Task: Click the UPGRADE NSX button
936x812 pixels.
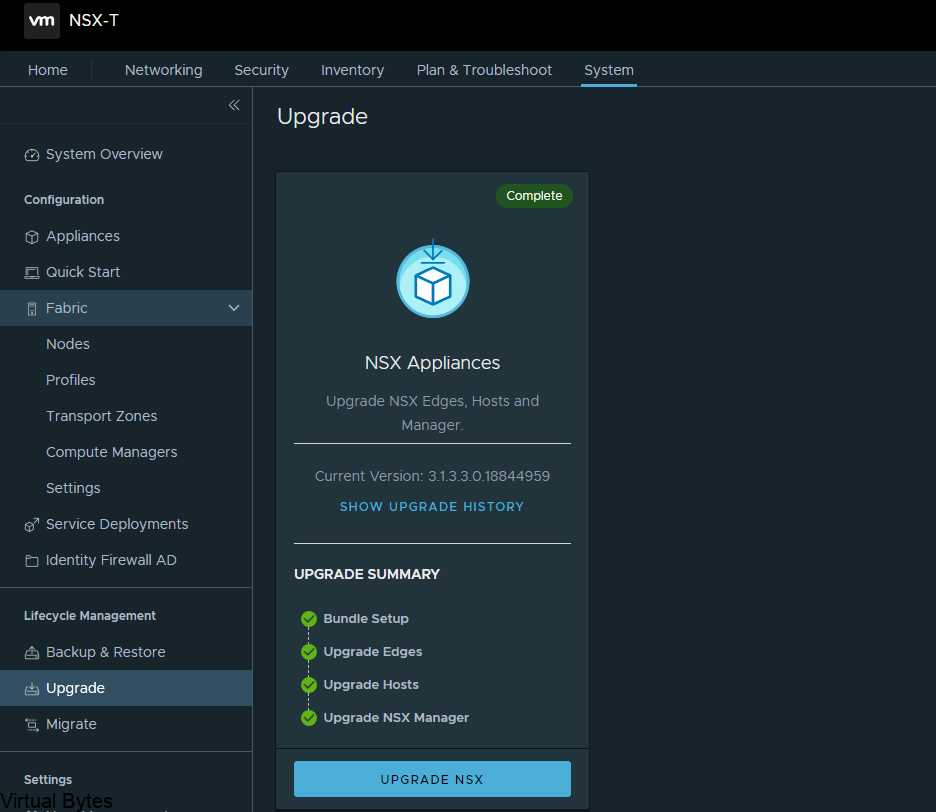Action: [432, 779]
